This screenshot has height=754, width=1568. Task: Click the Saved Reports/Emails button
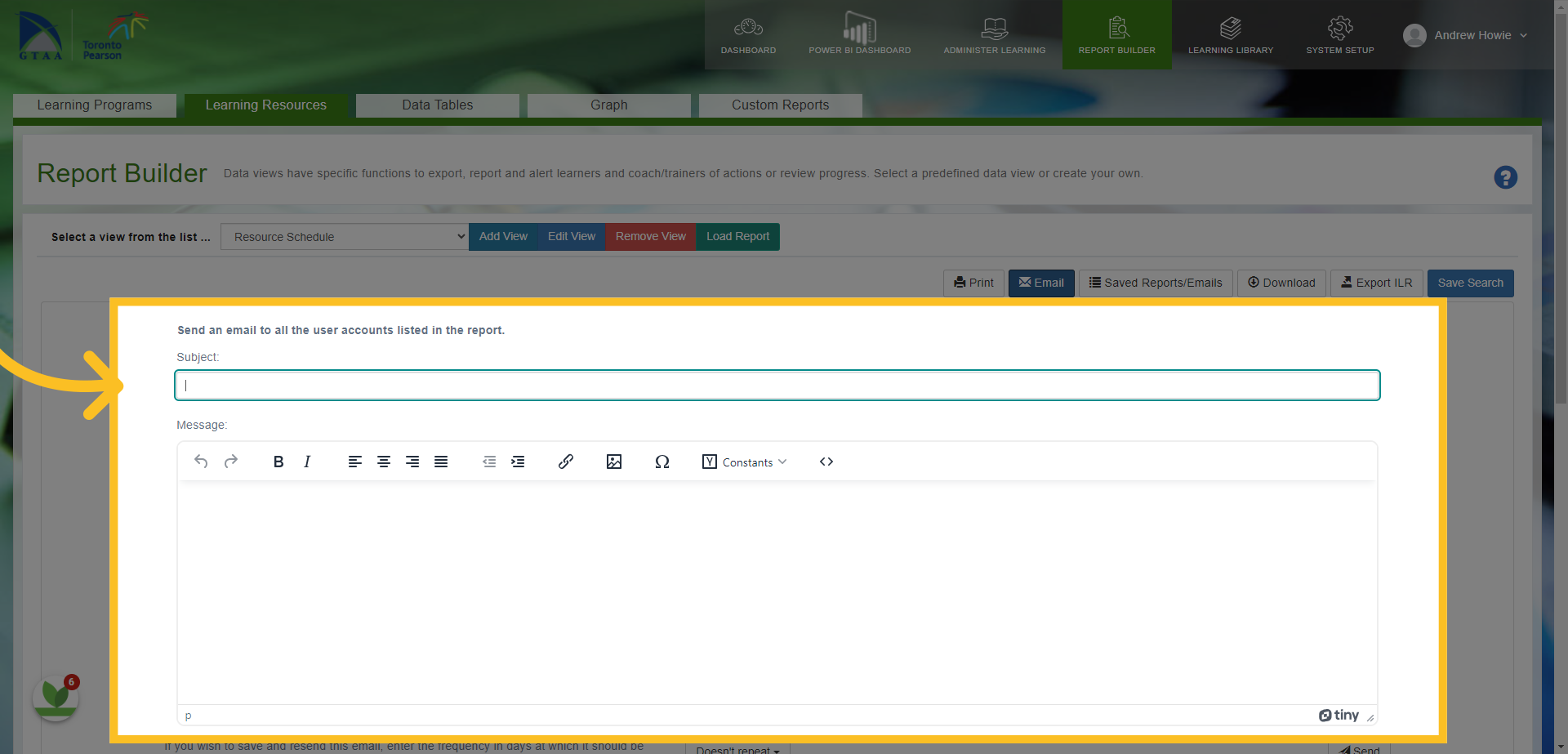[x=1156, y=283]
